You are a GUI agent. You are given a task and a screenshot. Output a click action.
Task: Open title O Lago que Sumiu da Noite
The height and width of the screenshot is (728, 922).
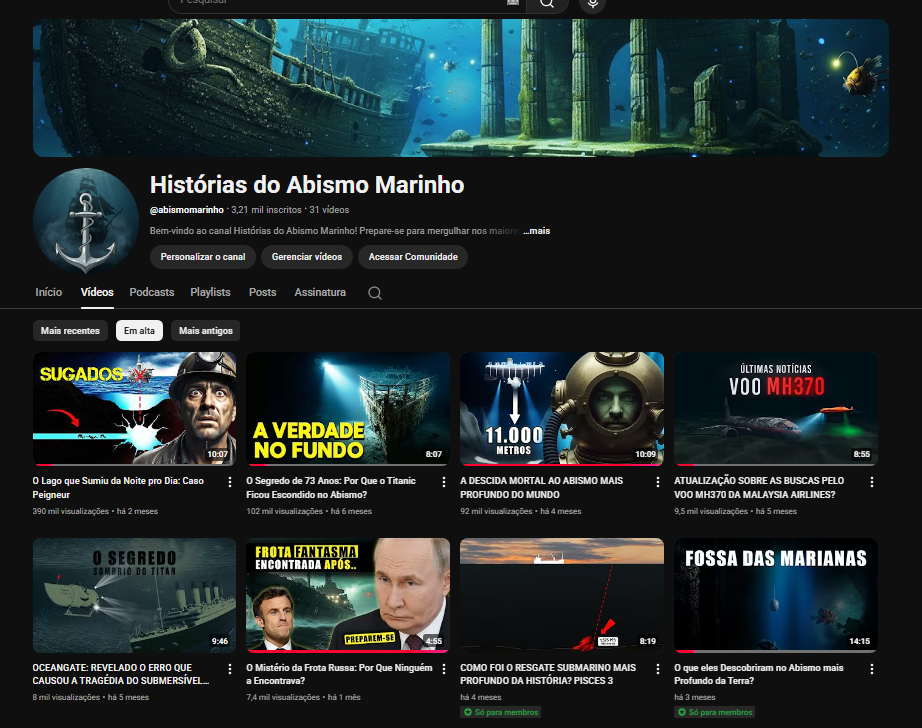[118, 488]
